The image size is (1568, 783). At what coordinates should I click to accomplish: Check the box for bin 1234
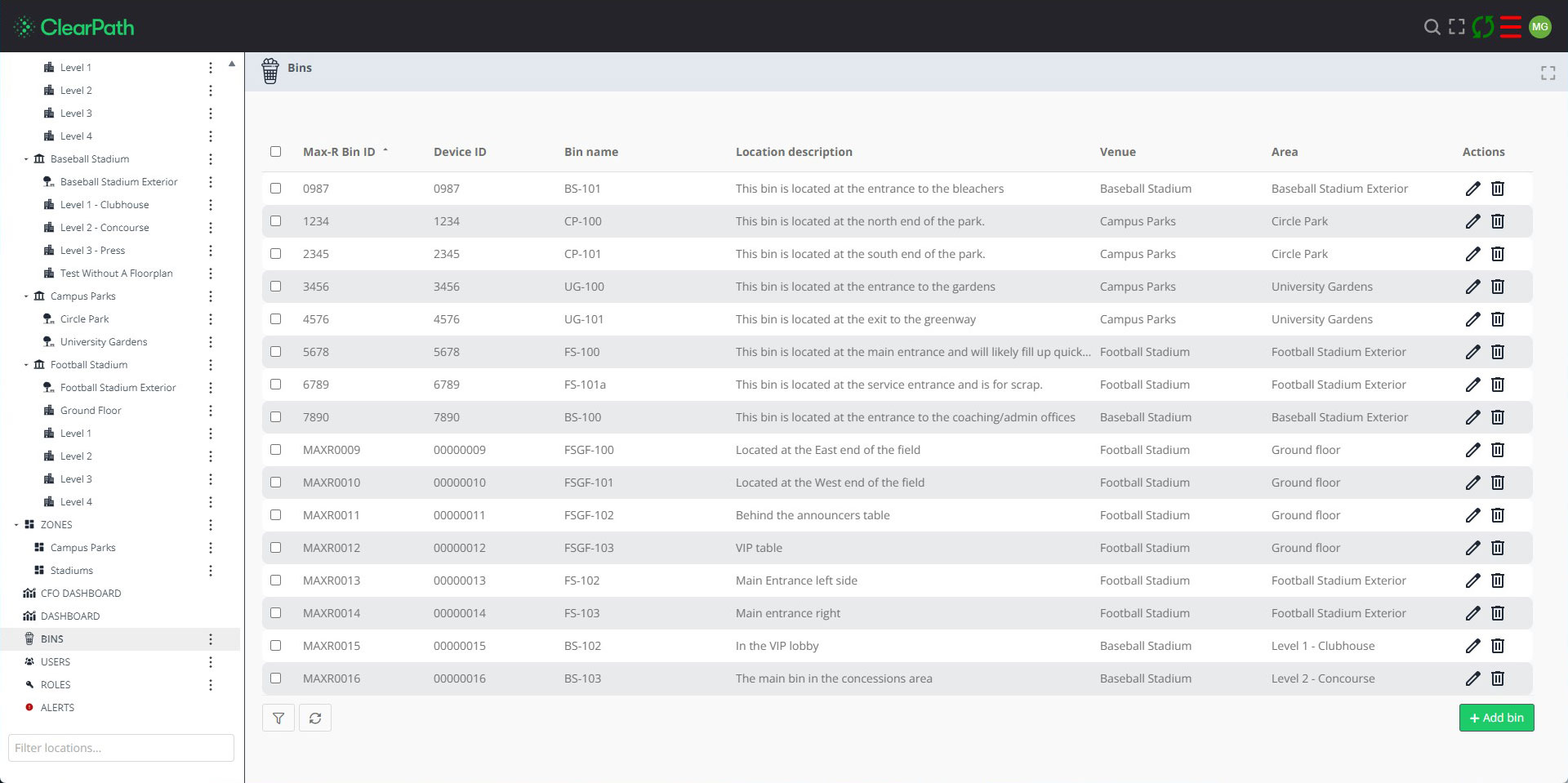coord(275,220)
